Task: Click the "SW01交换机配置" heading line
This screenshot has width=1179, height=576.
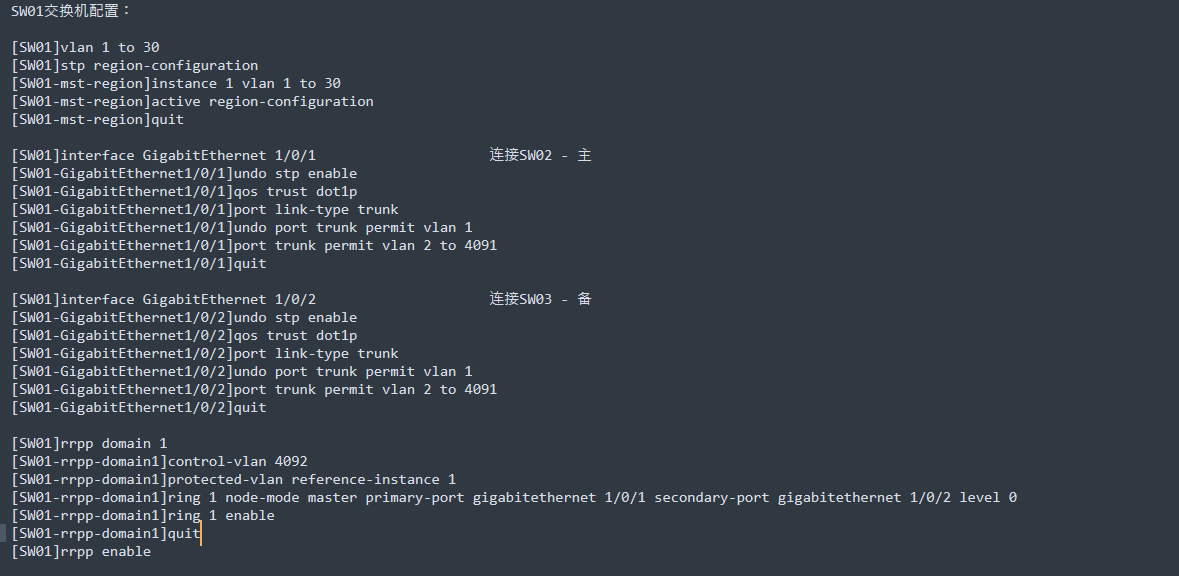Action: coord(71,11)
